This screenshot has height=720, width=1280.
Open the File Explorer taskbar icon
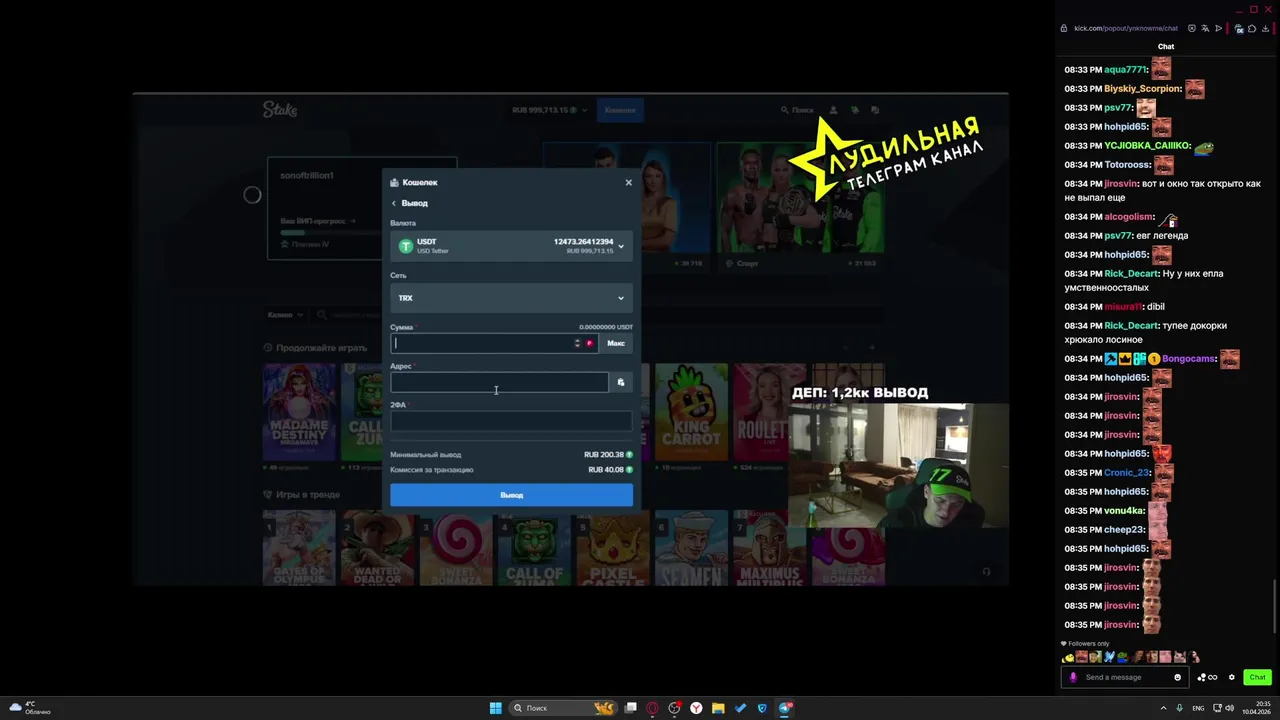click(718, 708)
